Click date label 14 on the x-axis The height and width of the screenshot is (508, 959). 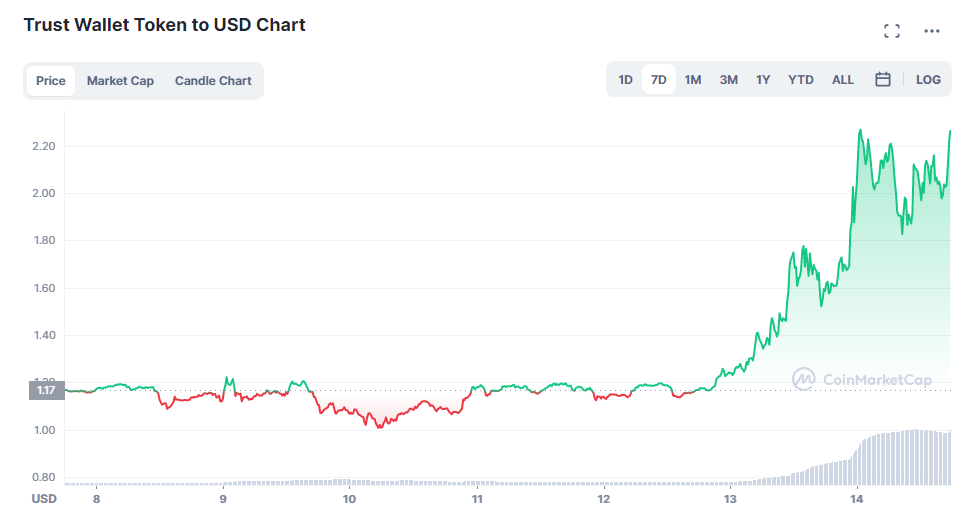(857, 499)
